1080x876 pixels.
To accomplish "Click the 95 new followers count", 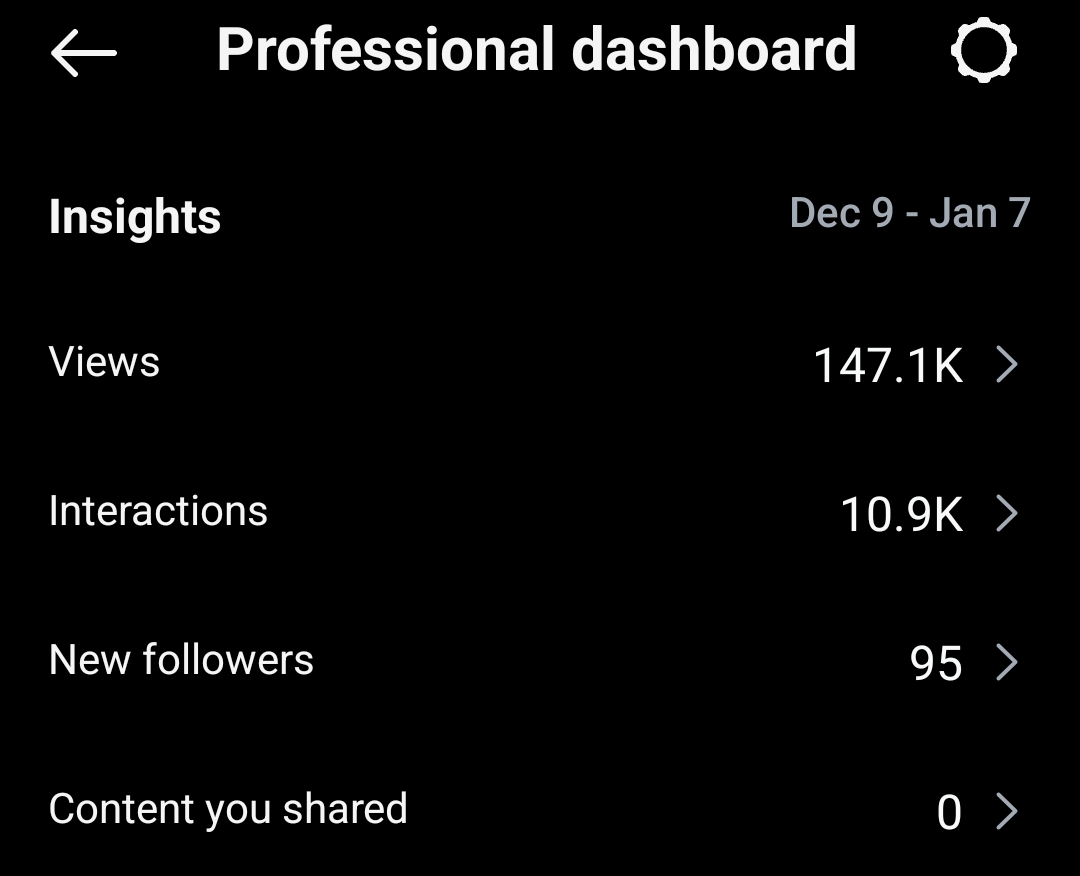I will click(936, 663).
